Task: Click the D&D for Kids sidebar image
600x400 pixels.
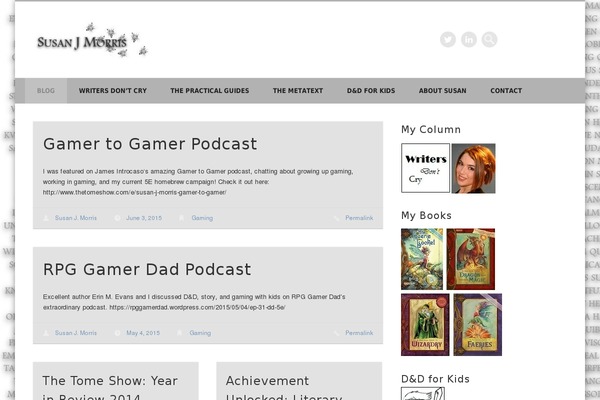Action: click(423, 393)
